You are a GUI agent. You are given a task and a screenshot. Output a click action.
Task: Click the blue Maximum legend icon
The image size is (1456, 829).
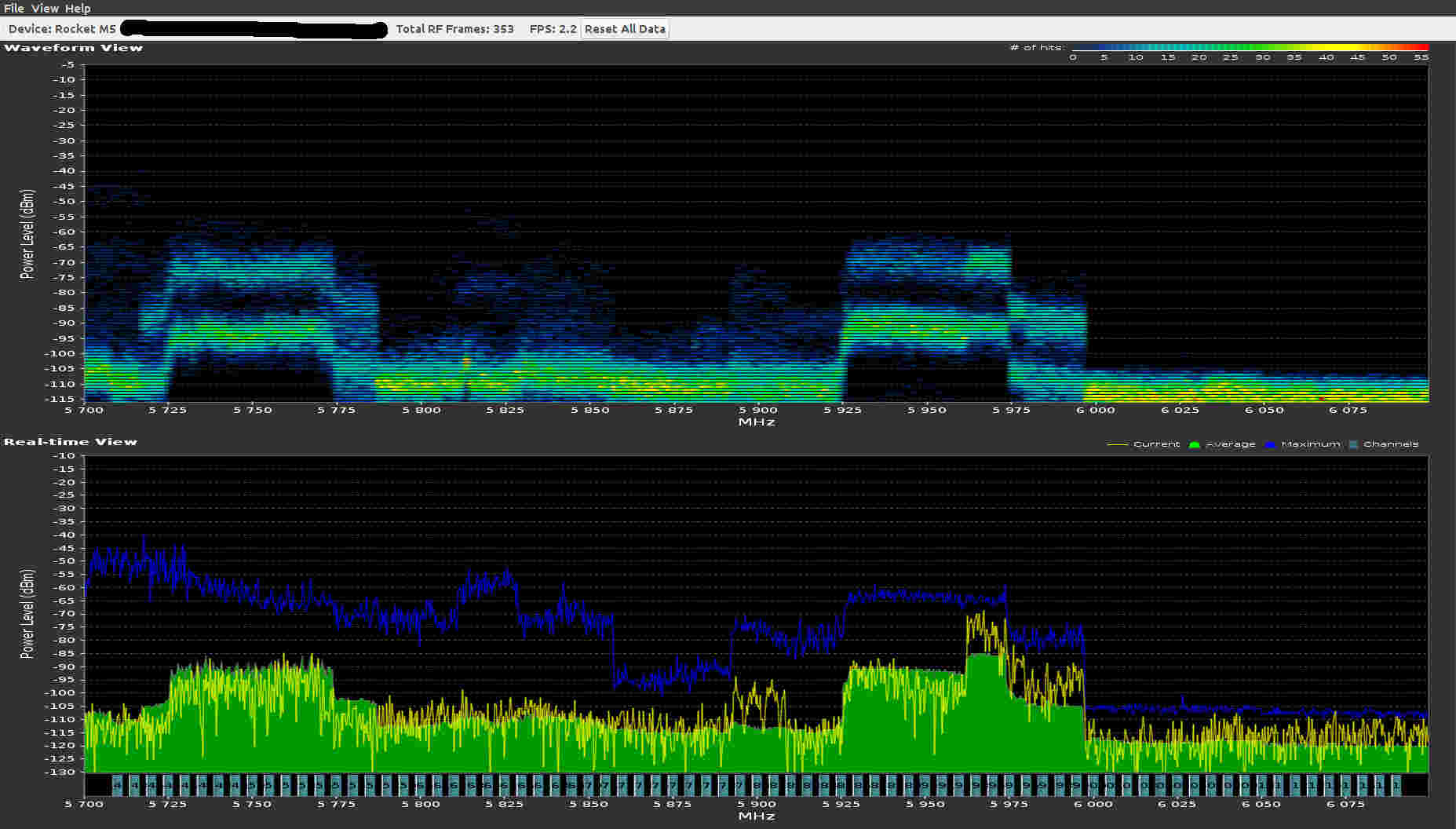coord(1270,444)
